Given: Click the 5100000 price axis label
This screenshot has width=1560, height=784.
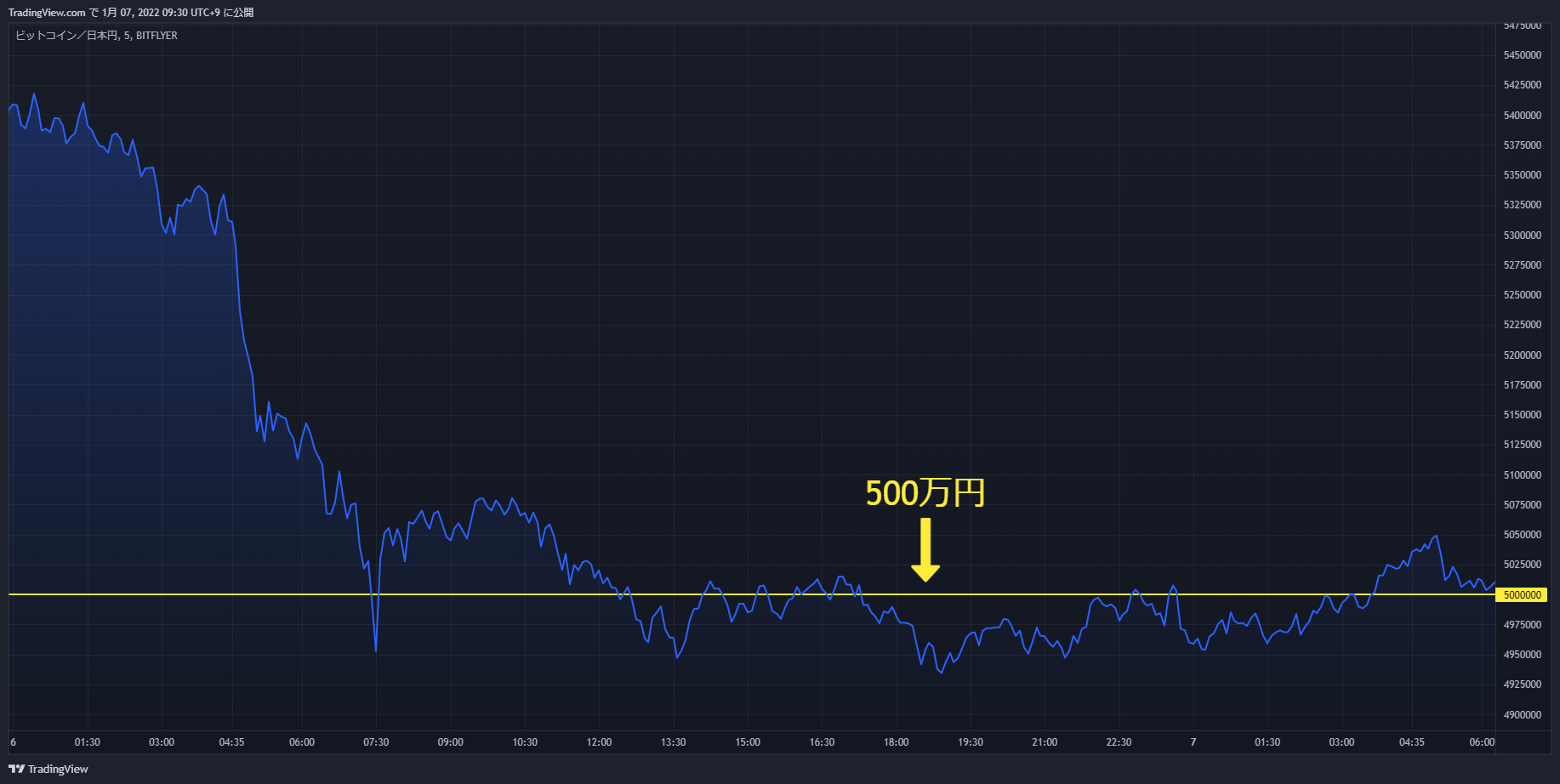Looking at the screenshot, I should pyautogui.click(x=1523, y=475).
